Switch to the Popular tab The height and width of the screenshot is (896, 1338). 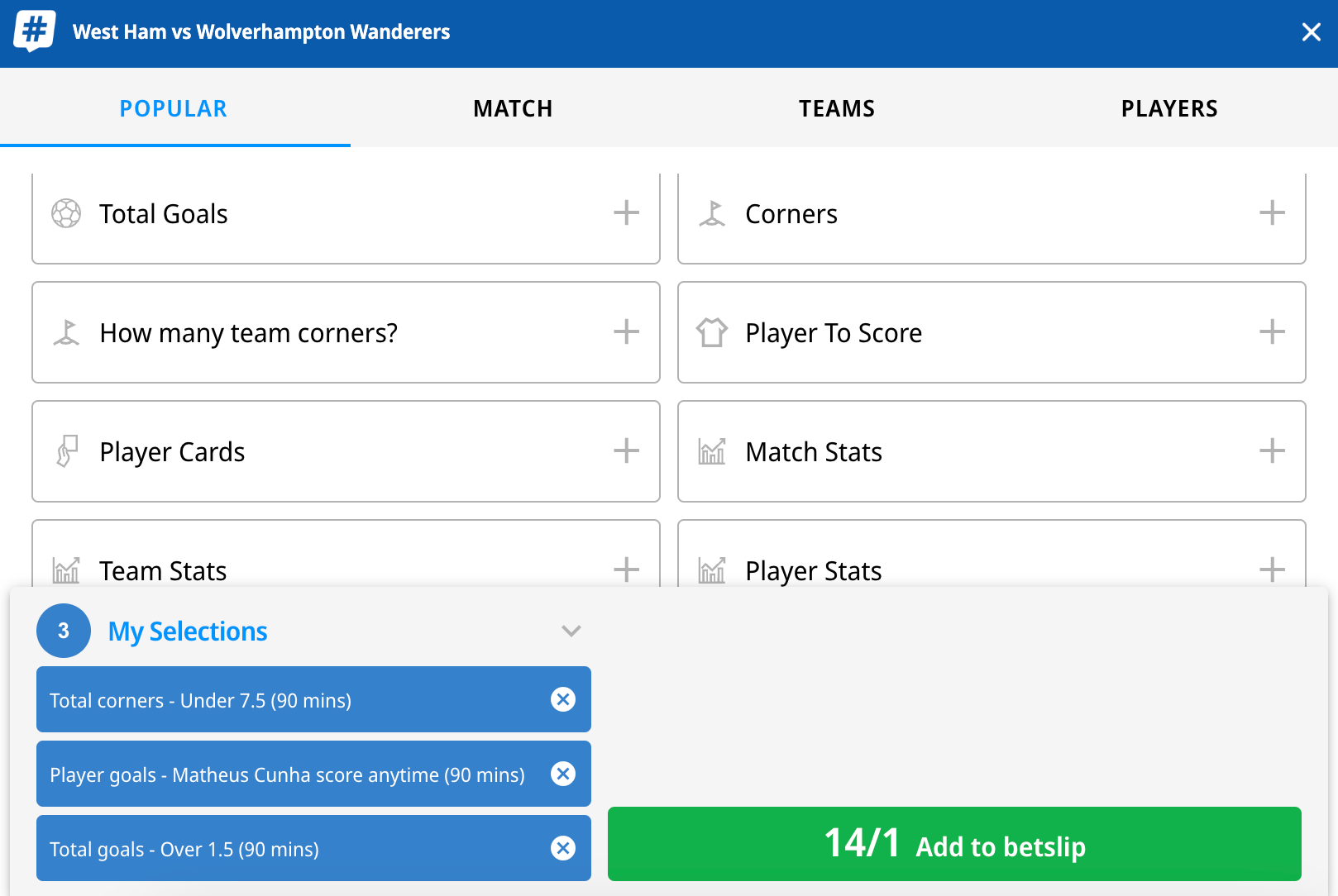(x=174, y=108)
